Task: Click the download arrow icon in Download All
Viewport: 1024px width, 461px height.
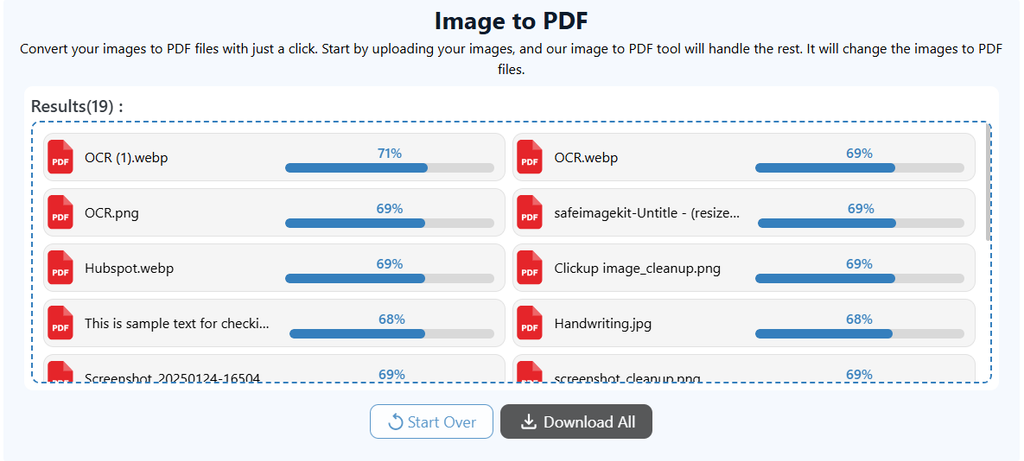Action: click(x=528, y=422)
